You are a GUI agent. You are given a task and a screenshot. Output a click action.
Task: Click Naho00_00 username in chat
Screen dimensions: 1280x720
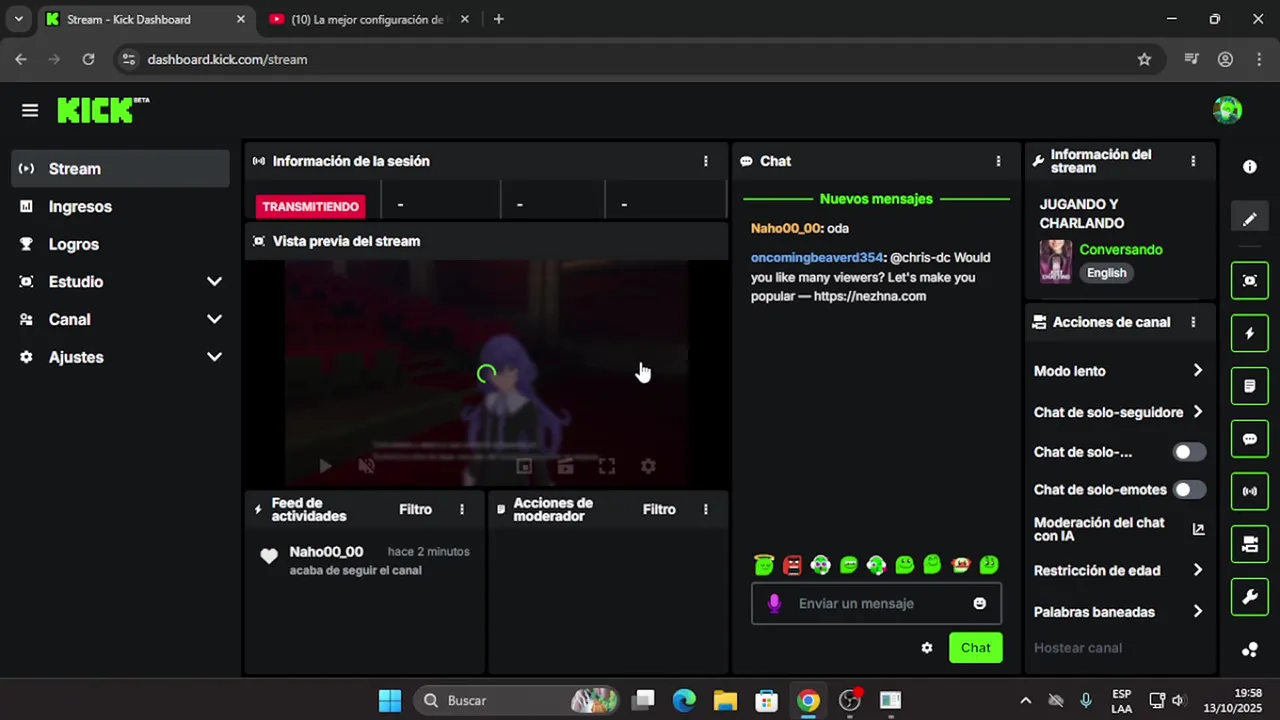[785, 229]
